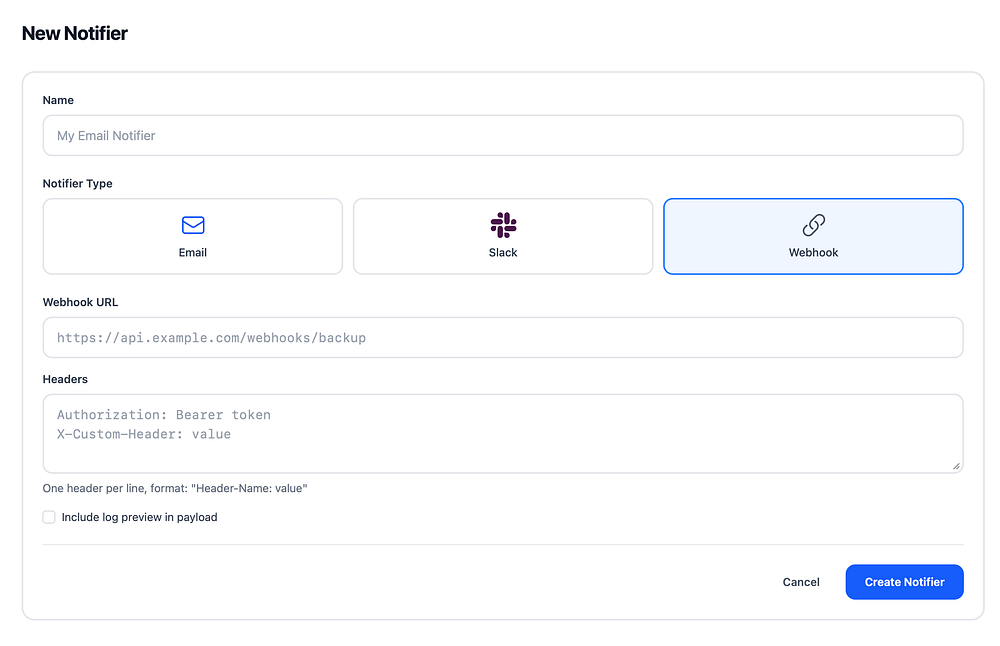Viewport: 1000px width, 646px height.
Task: Focus the Name input field
Action: coord(502,136)
